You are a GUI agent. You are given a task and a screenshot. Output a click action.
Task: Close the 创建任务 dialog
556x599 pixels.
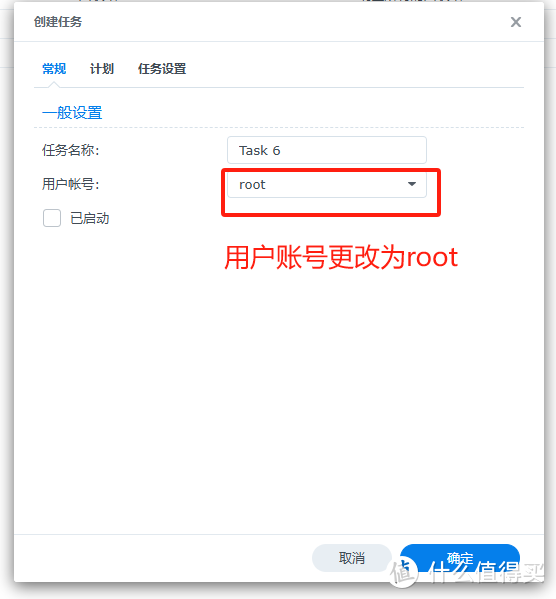click(x=515, y=22)
